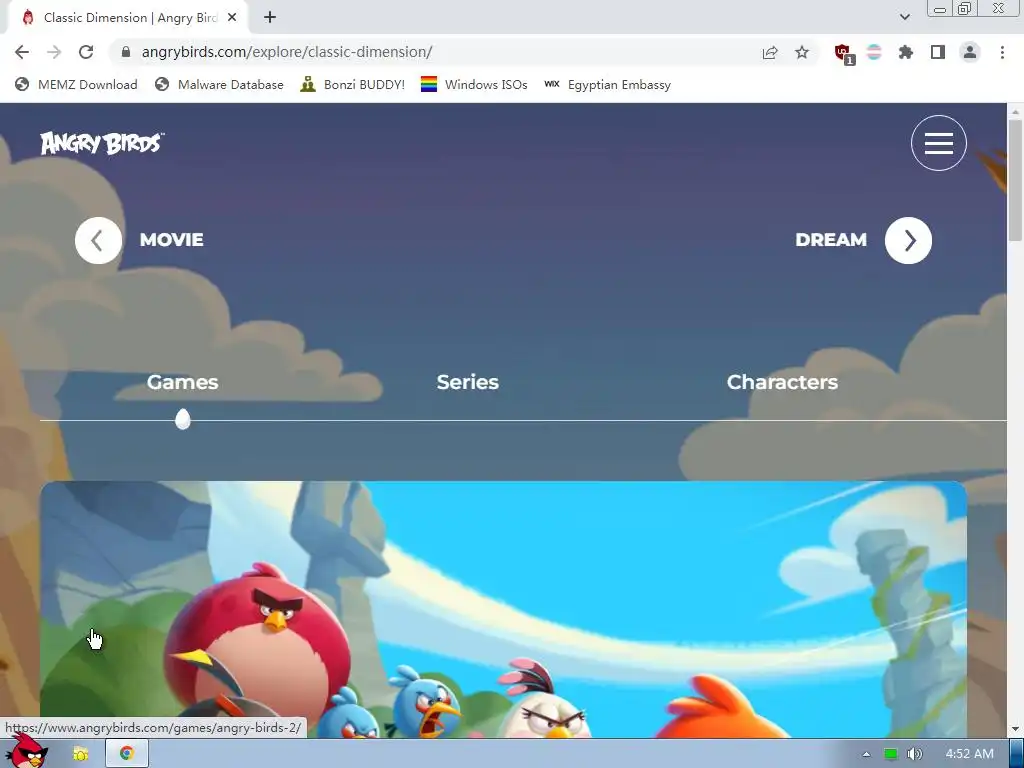Click the address bar URL

click(287, 52)
